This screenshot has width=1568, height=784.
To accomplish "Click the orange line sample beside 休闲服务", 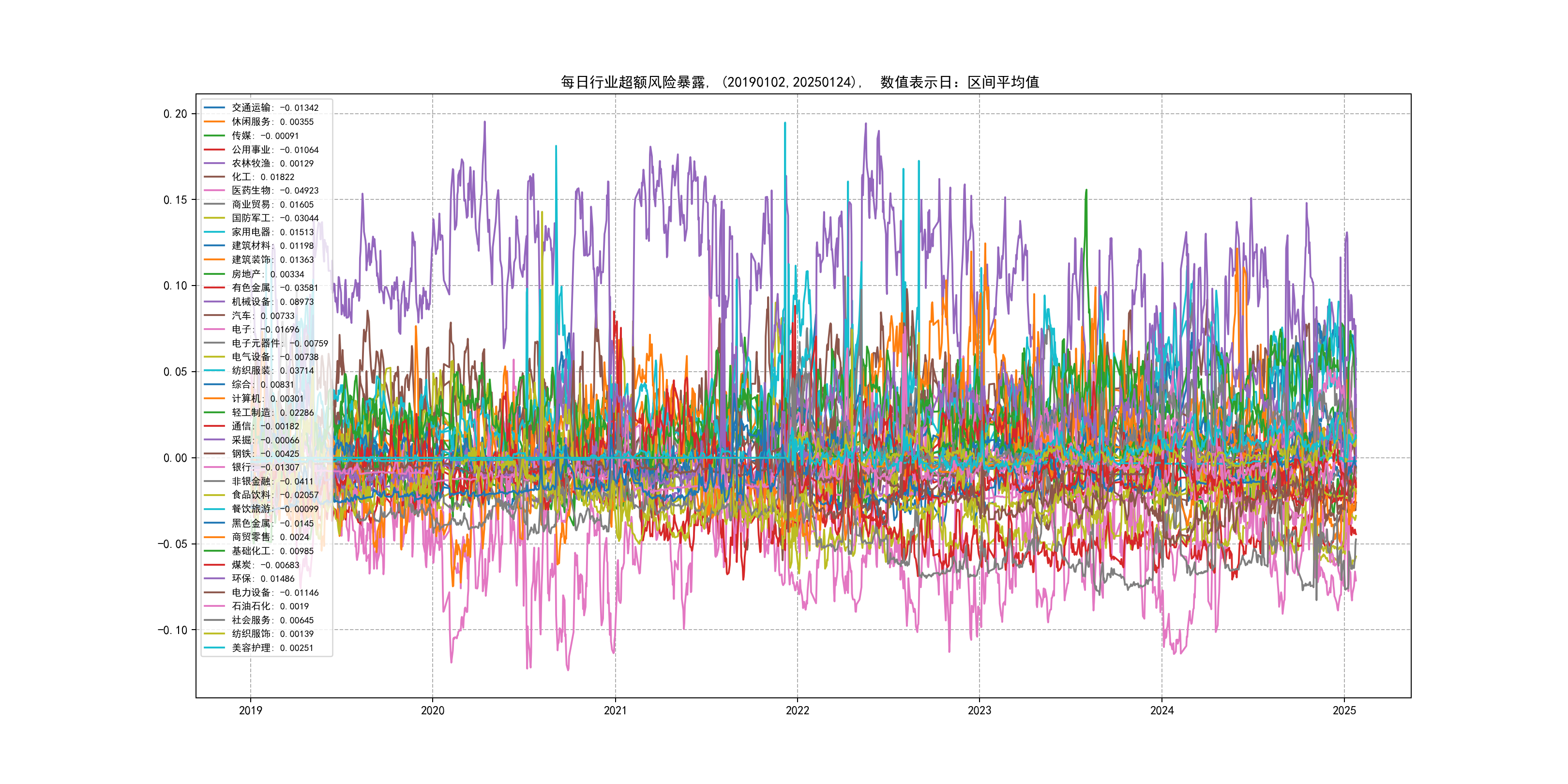I will 214,122.
